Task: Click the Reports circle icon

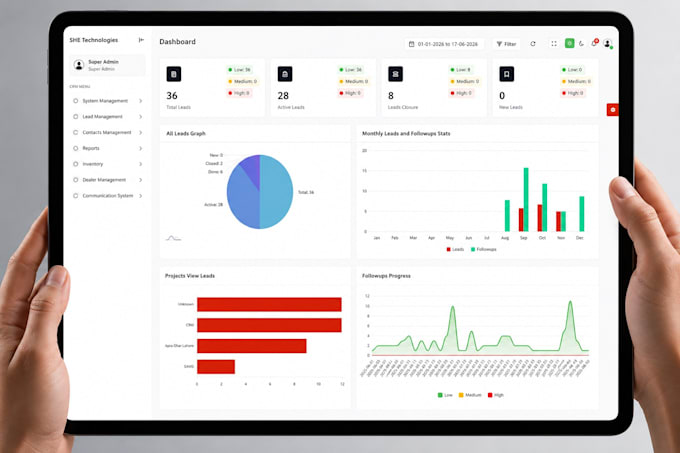Action: point(75,148)
